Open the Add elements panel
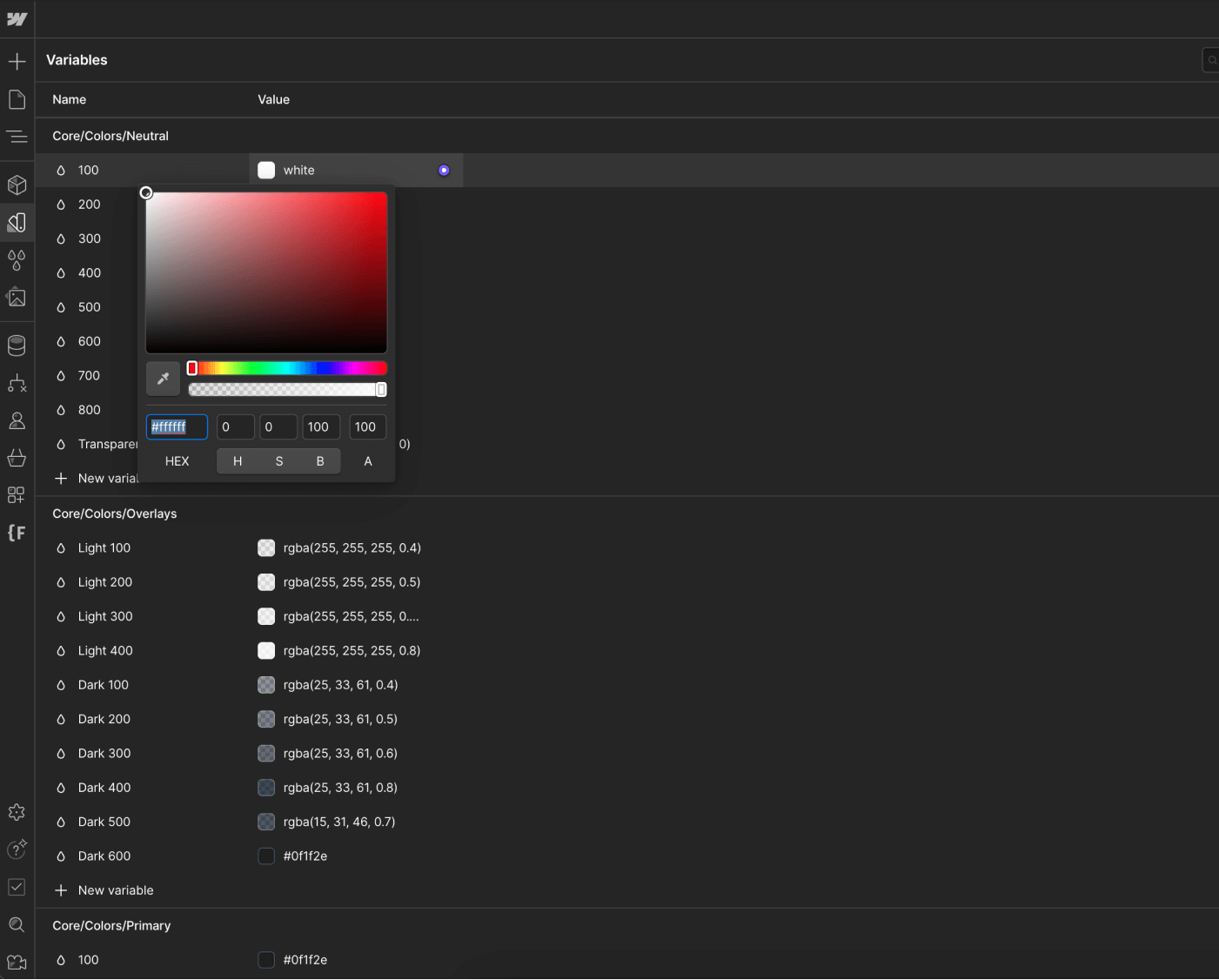The width and height of the screenshot is (1219, 980). 17,61
